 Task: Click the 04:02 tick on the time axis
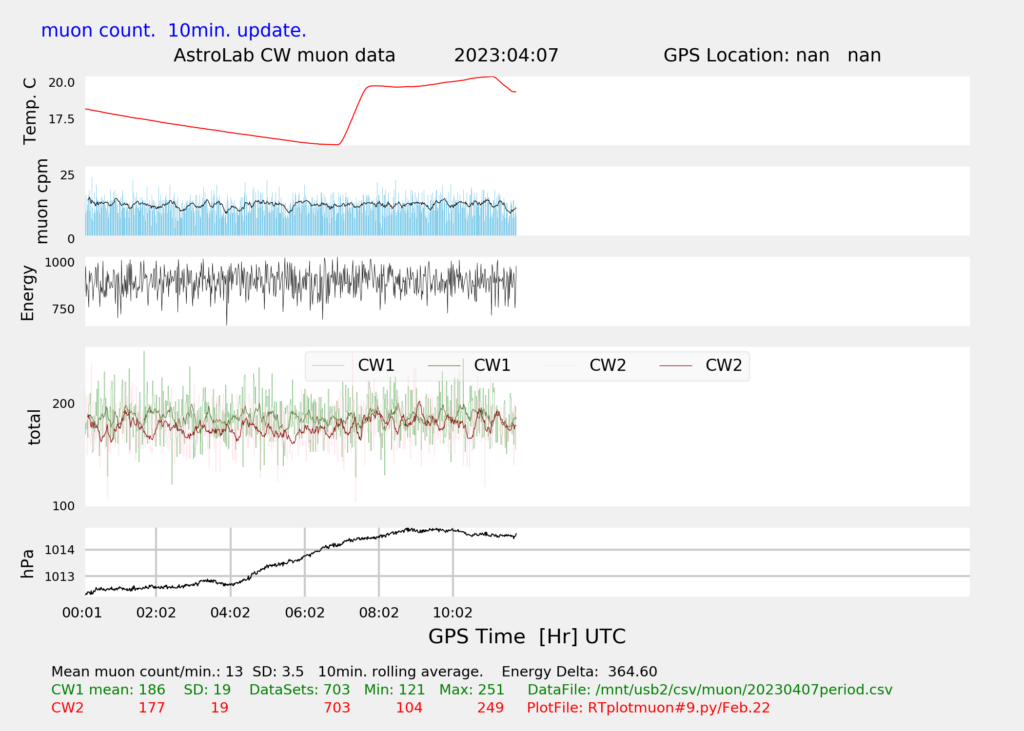coord(230,612)
